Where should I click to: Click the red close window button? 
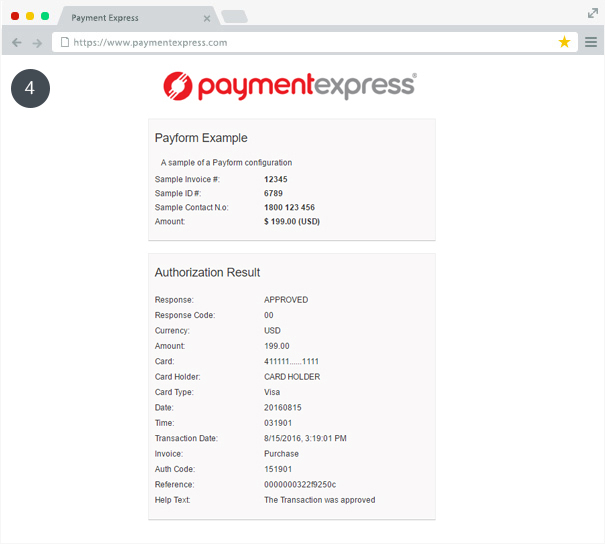(15, 16)
